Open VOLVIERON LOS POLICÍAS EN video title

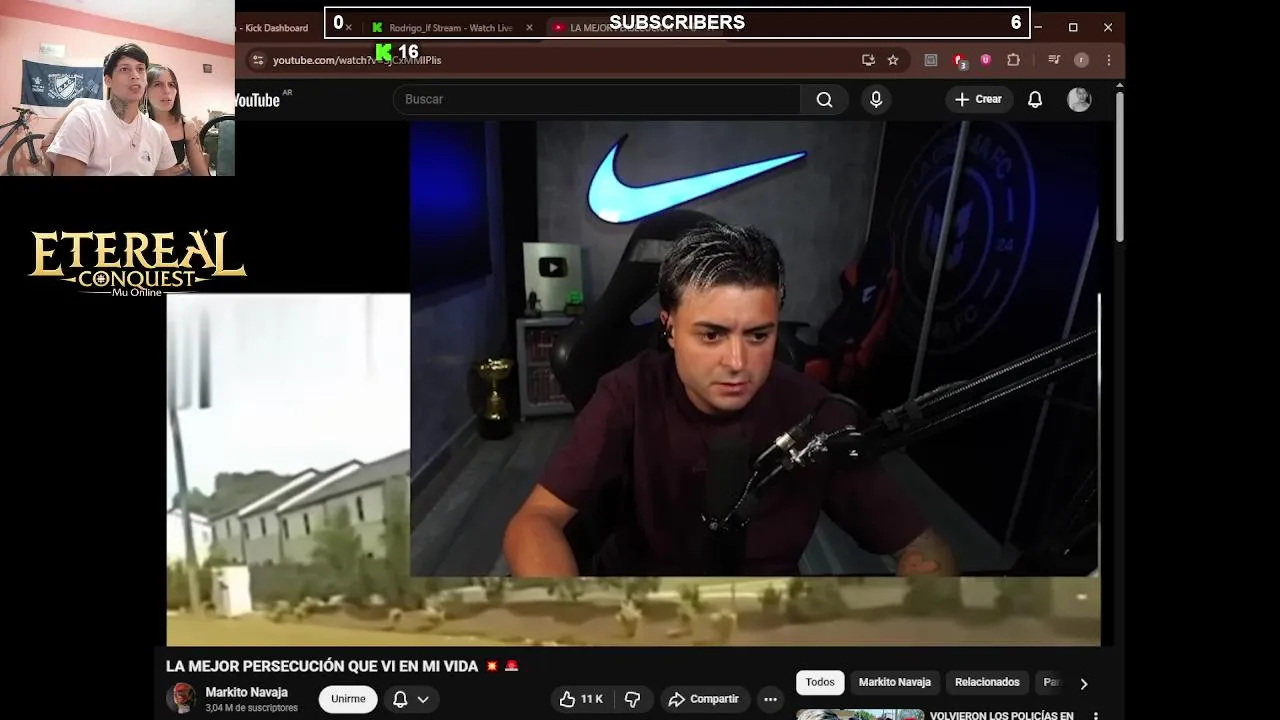click(1001, 715)
